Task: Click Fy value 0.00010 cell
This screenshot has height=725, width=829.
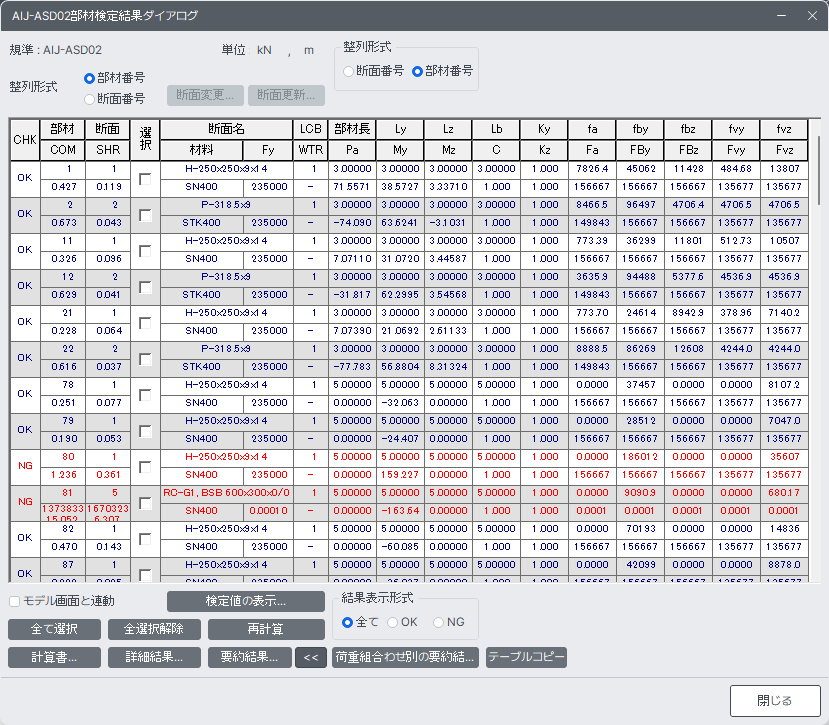Action: tap(268, 511)
